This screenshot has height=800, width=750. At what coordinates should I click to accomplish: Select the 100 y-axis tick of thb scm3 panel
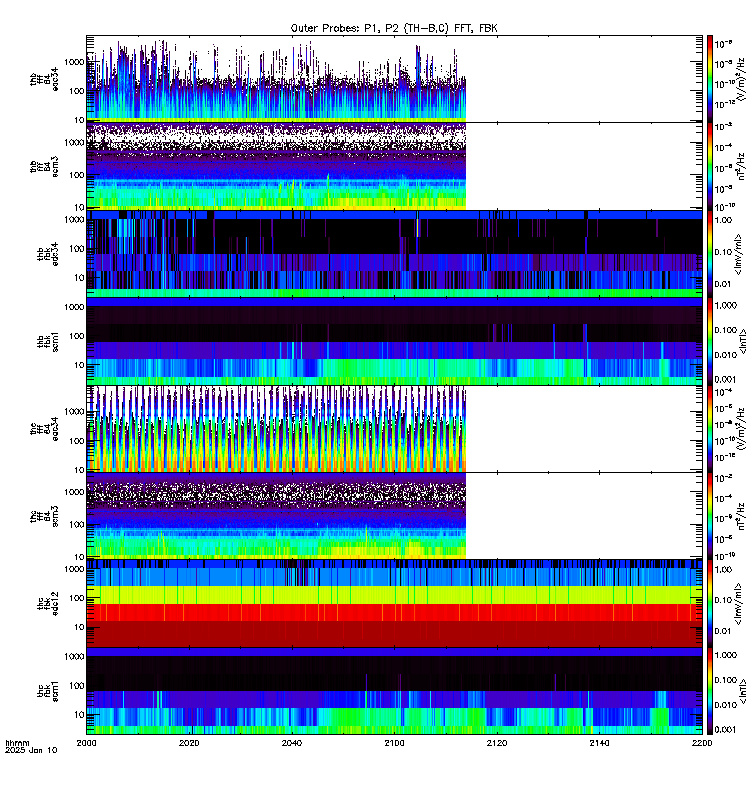pos(77,175)
